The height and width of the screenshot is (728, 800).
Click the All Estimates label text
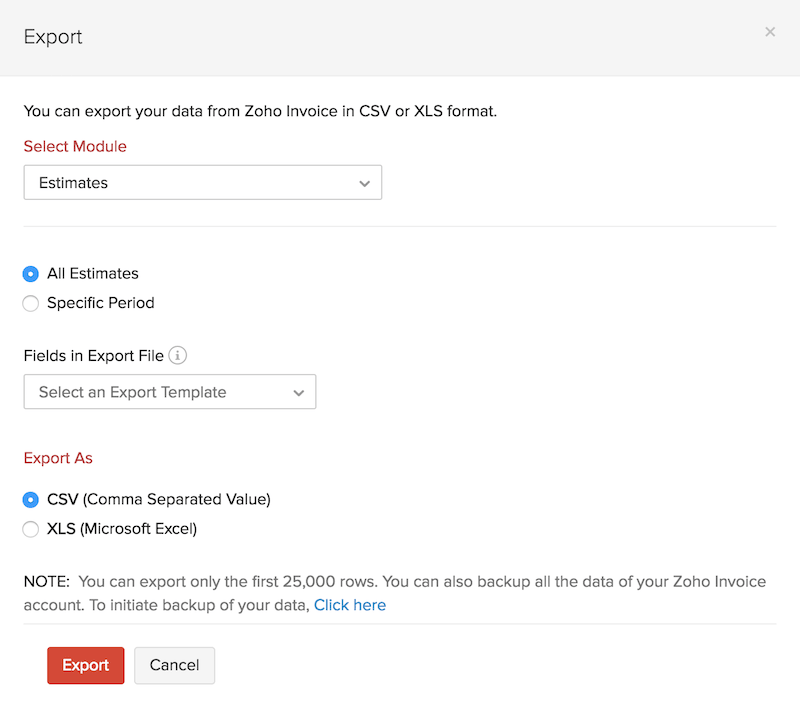(x=93, y=273)
